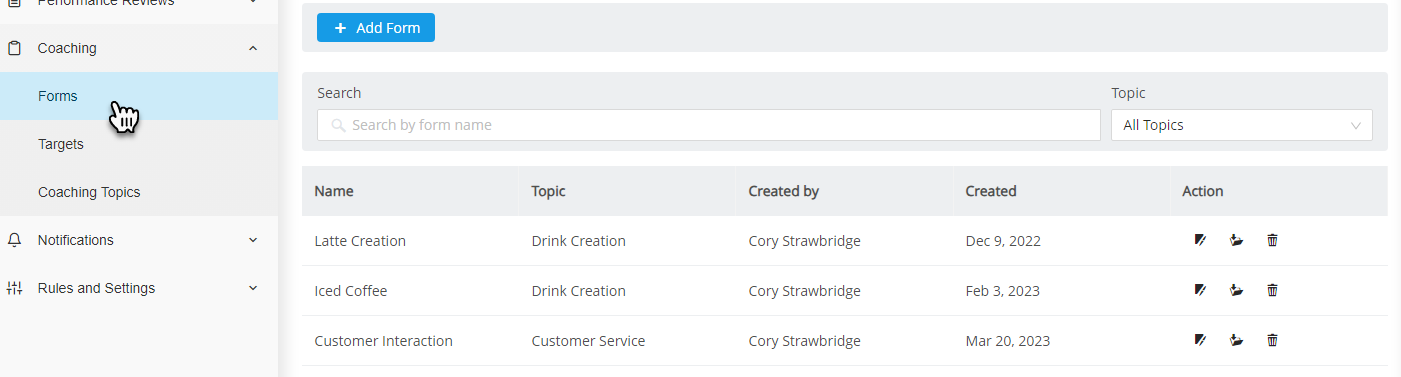This screenshot has height=377, width=1401.
Task: Expand the Rules and Settings chevron
Action: coord(253,288)
